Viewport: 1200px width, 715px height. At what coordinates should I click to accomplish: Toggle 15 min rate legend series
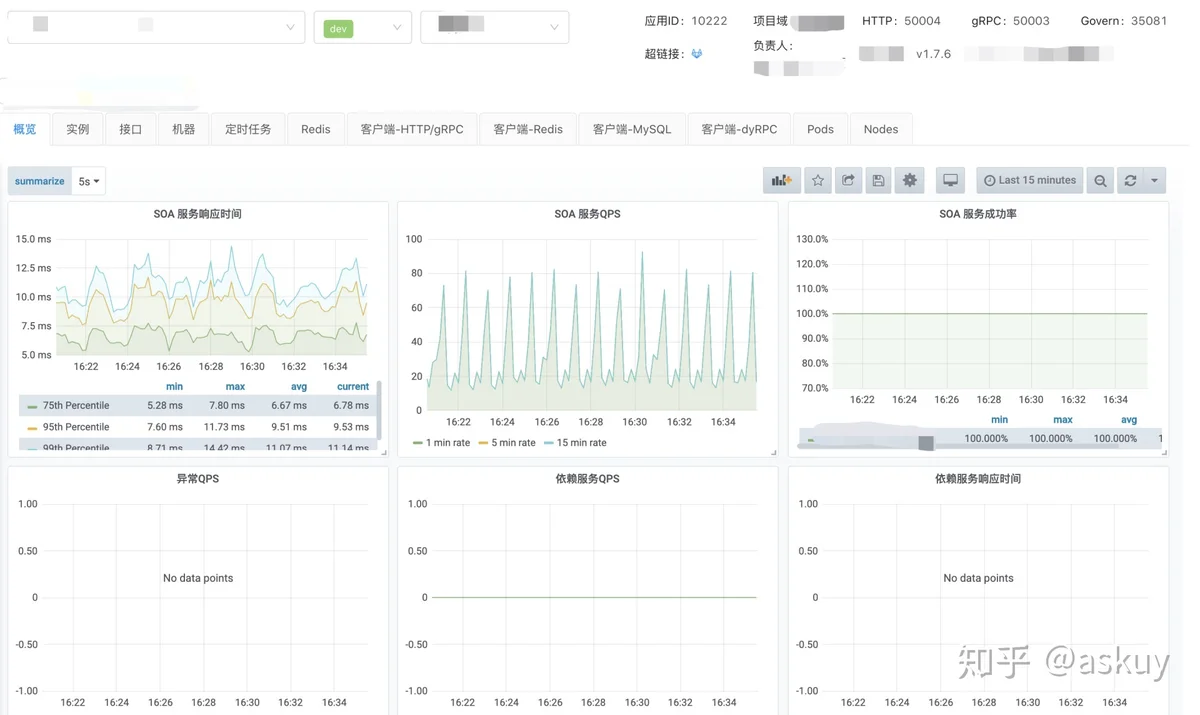pyautogui.click(x=582, y=443)
